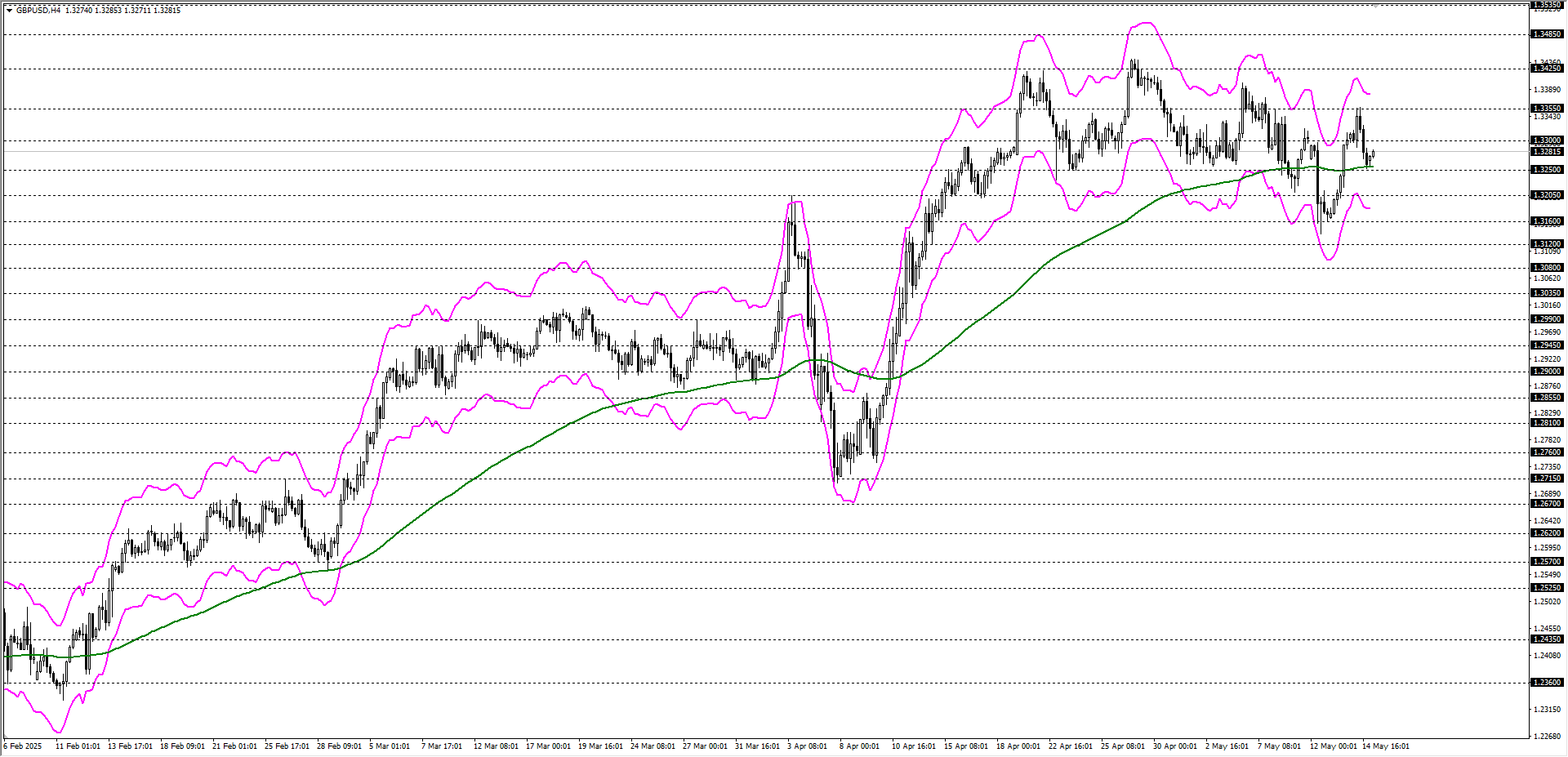
Task: Click the 1.28550 price level label
Action: click(x=1547, y=398)
